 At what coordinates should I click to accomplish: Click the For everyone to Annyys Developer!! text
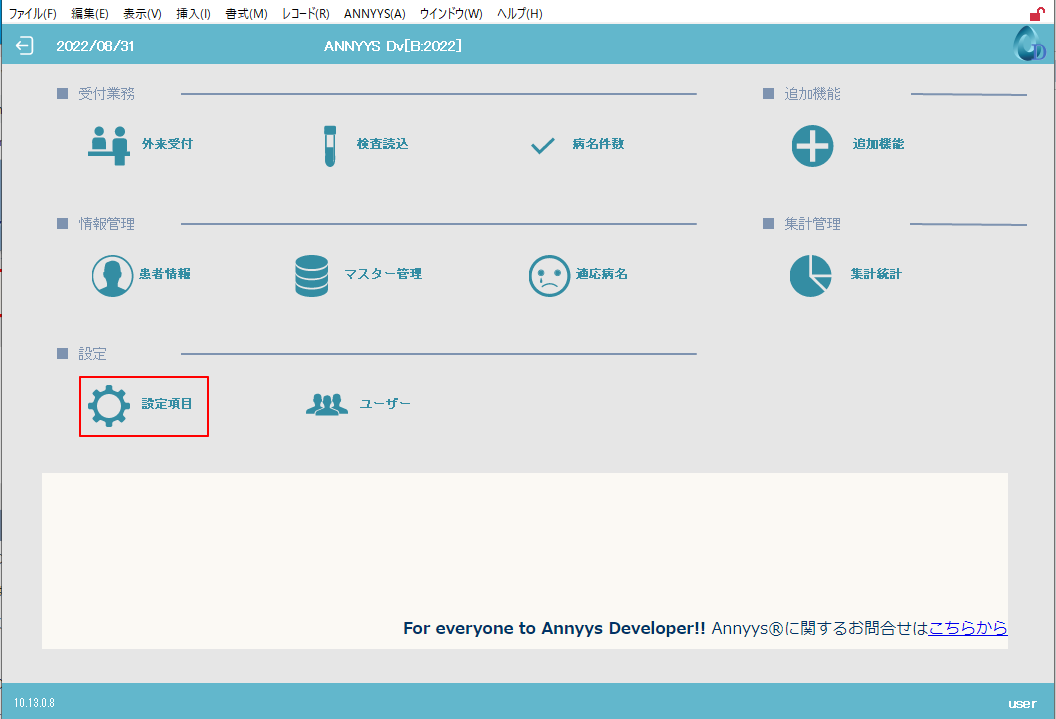[554, 628]
